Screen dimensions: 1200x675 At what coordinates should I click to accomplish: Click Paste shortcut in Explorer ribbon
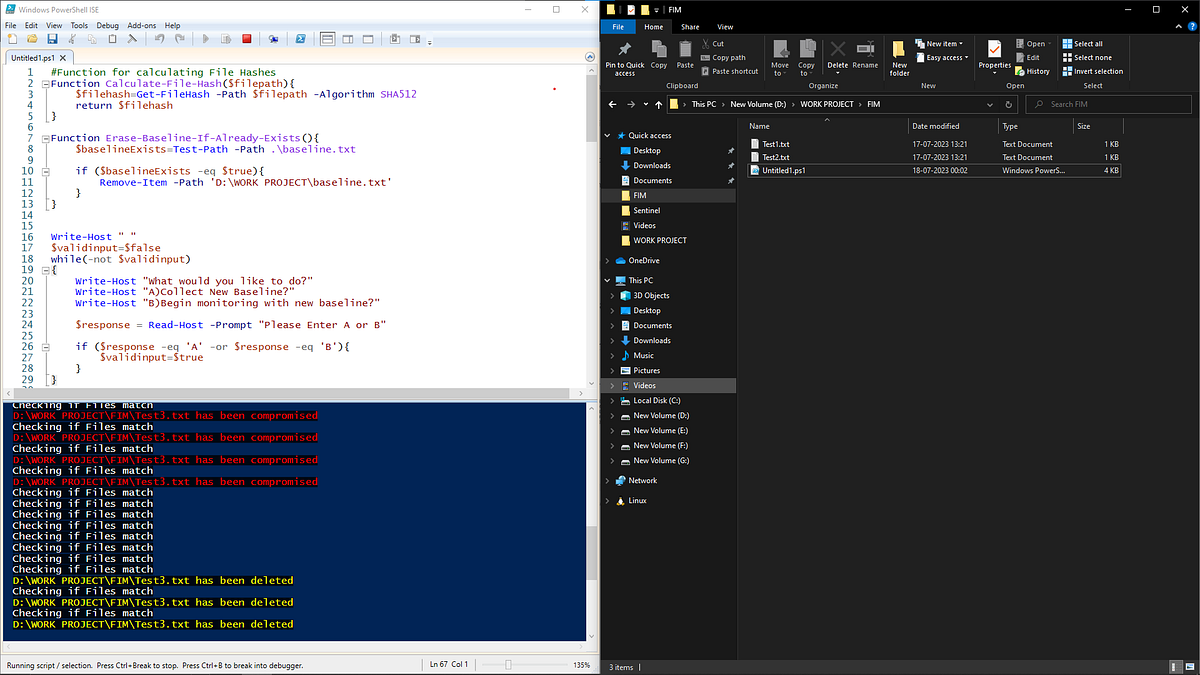tap(730, 72)
